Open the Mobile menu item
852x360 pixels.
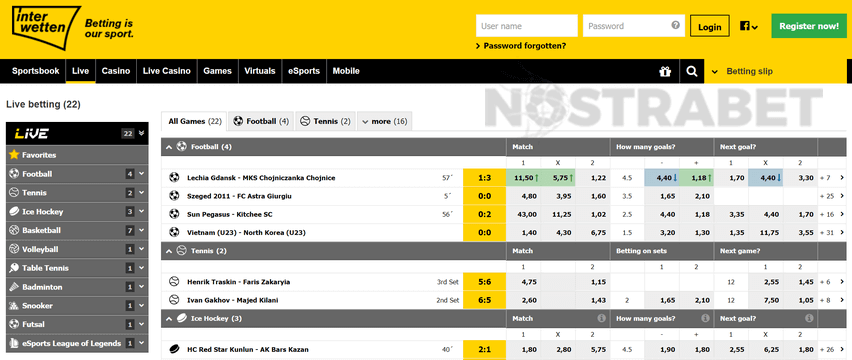tap(346, 71)
